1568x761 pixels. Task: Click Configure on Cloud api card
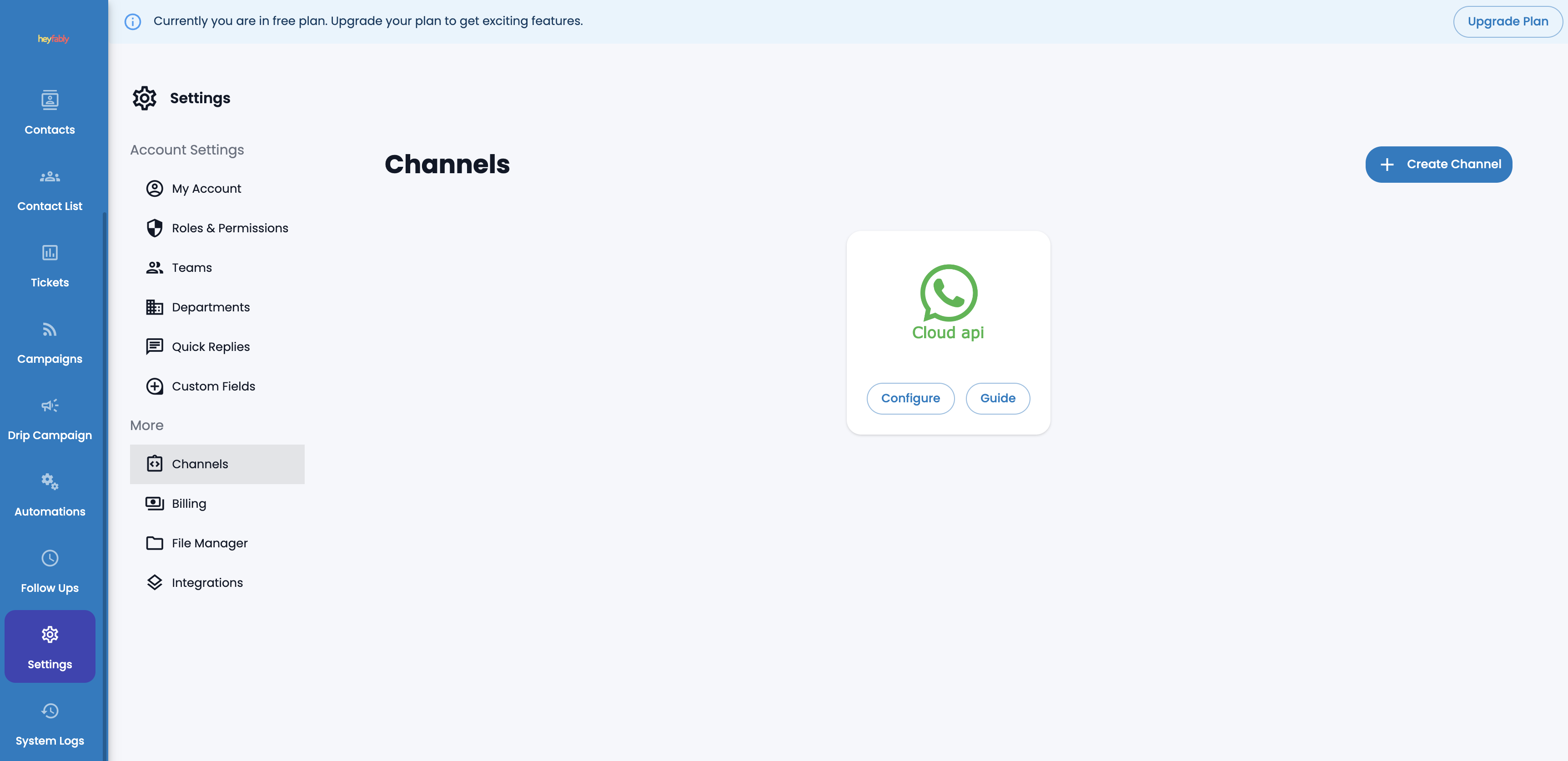[x=910, y=398]
